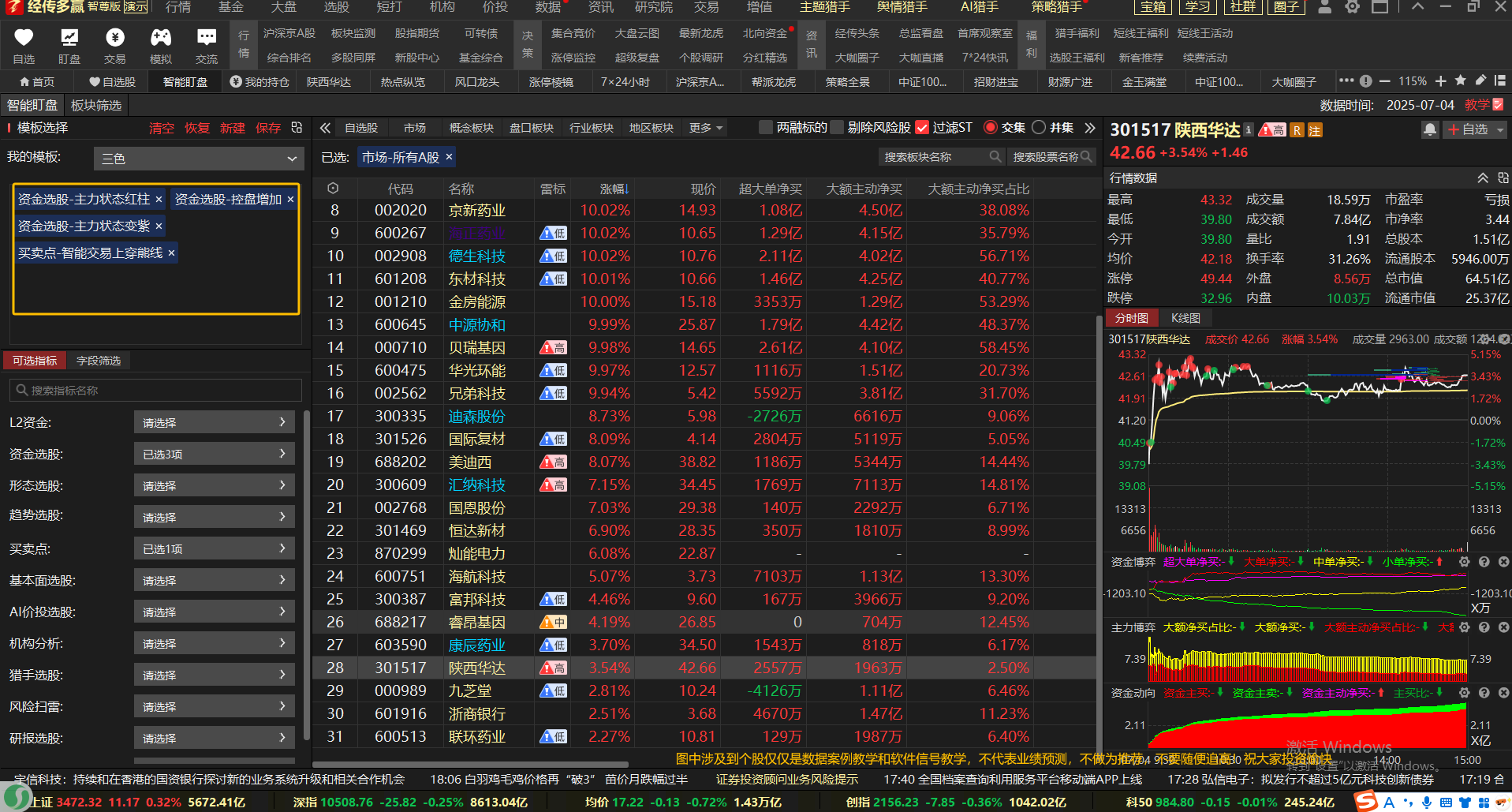Sort by the 涨幅 column header
Viewport: 1512px width, 812px height.
coord(614,189)
